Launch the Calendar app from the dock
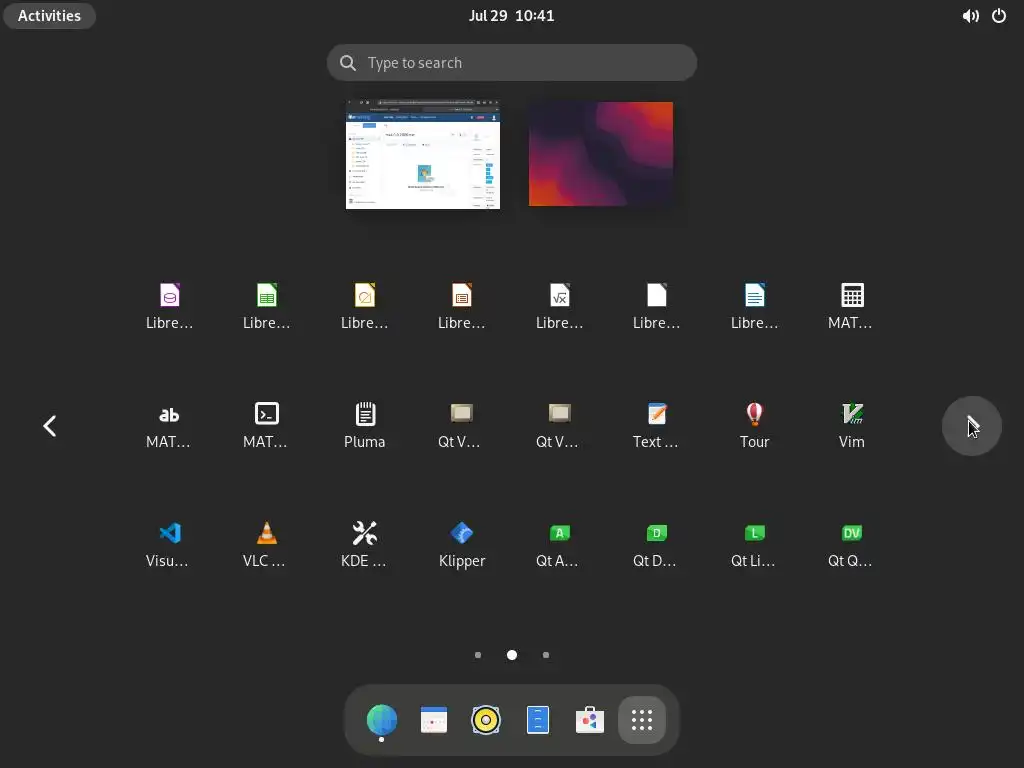Image resolution: width=1024 pixels, height=768 pixels. [434, 720]
